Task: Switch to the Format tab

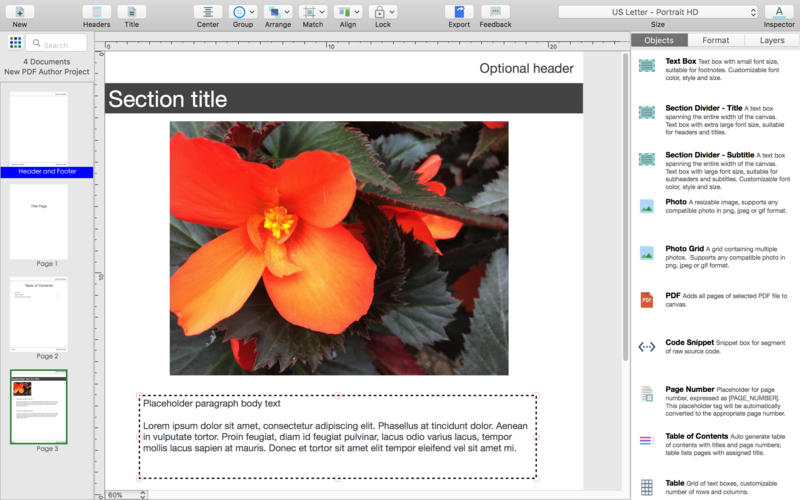Action: (x=715, y=40)
